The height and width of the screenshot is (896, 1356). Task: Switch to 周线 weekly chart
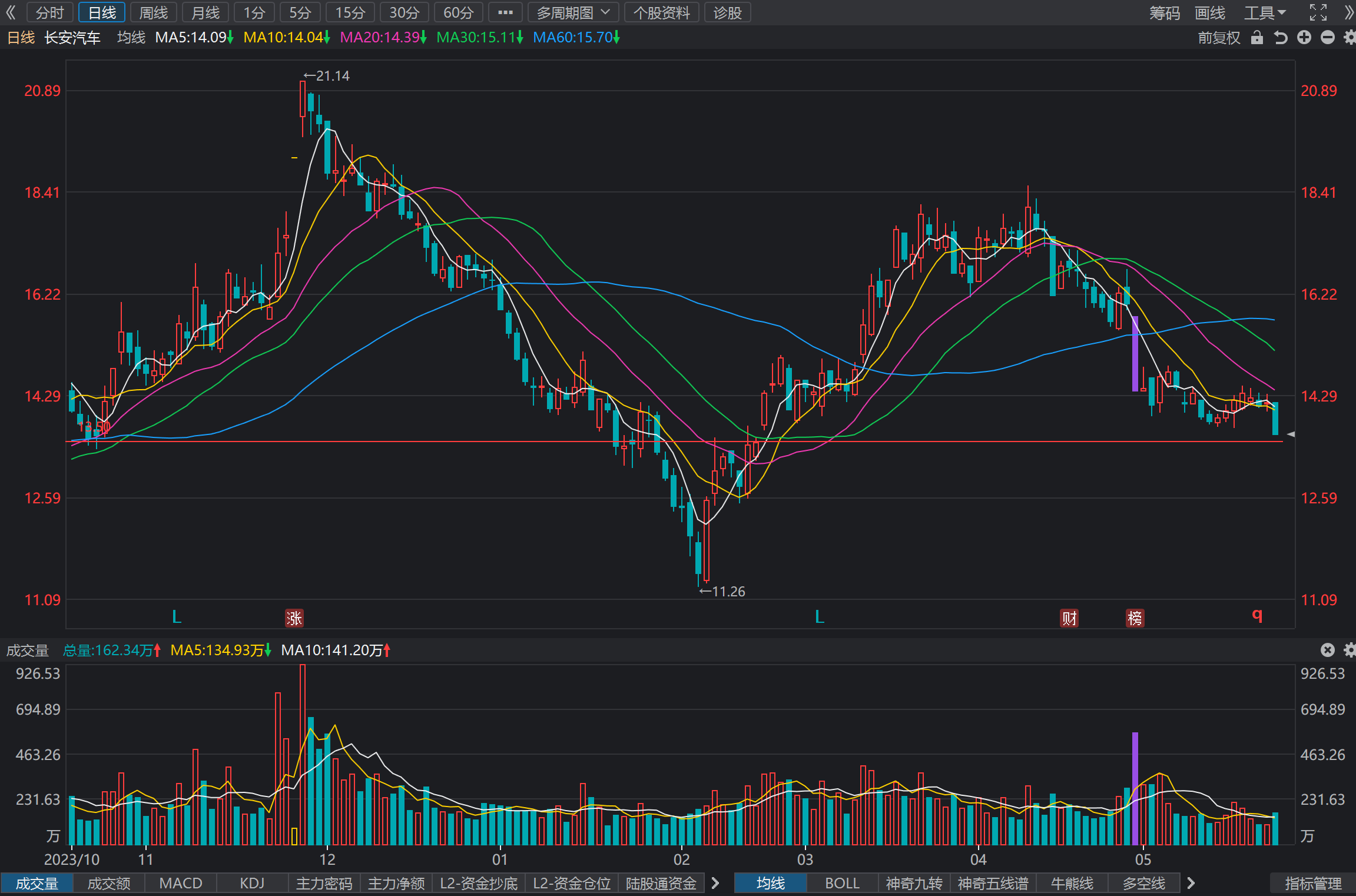pos(153,12)
